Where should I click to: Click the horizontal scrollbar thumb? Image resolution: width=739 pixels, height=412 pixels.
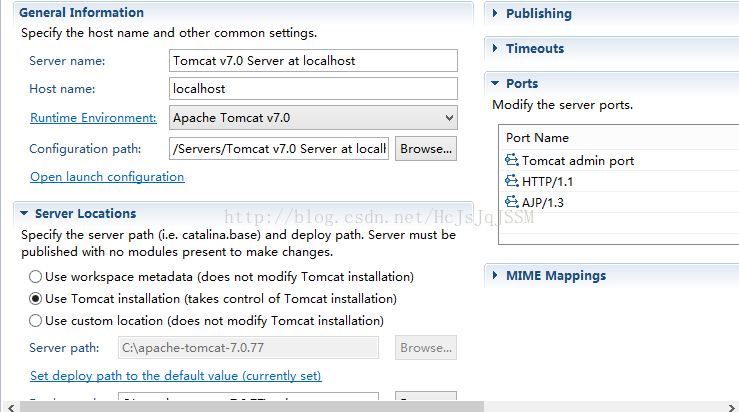[x=252, y=407]
